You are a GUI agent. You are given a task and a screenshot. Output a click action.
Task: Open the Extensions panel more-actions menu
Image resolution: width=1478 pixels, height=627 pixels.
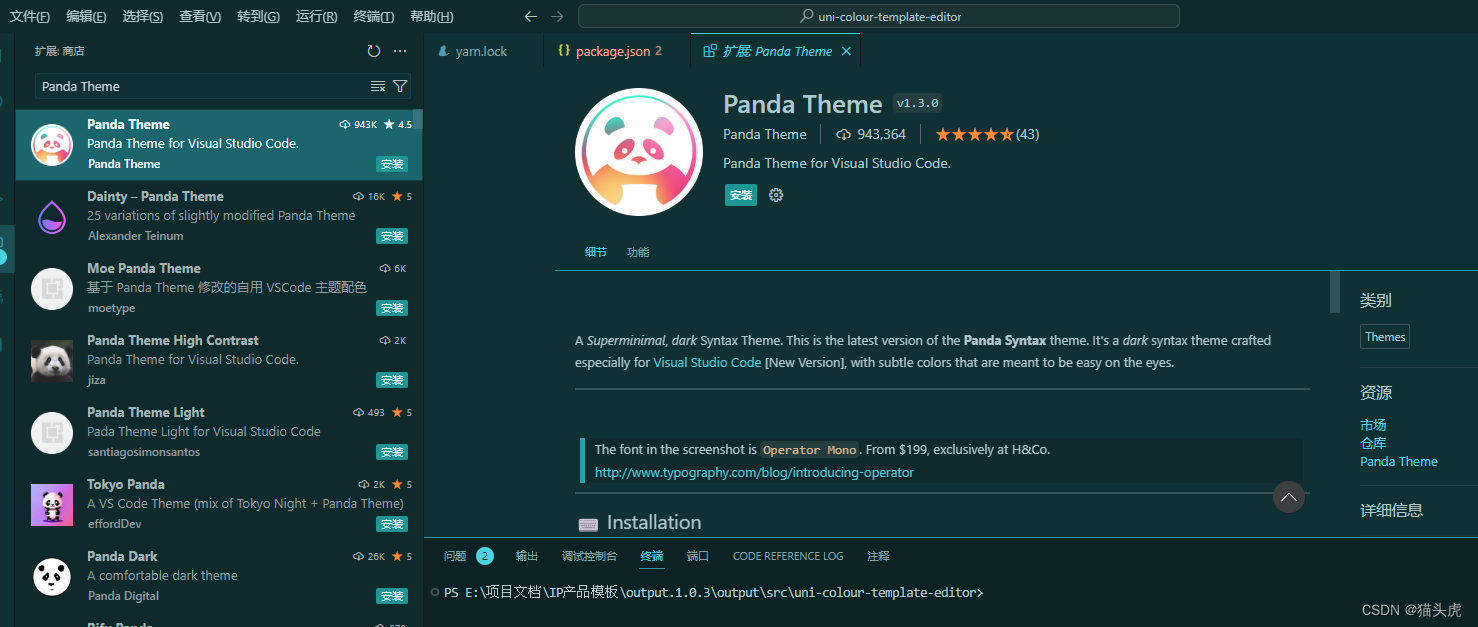(x=399, y=50)
